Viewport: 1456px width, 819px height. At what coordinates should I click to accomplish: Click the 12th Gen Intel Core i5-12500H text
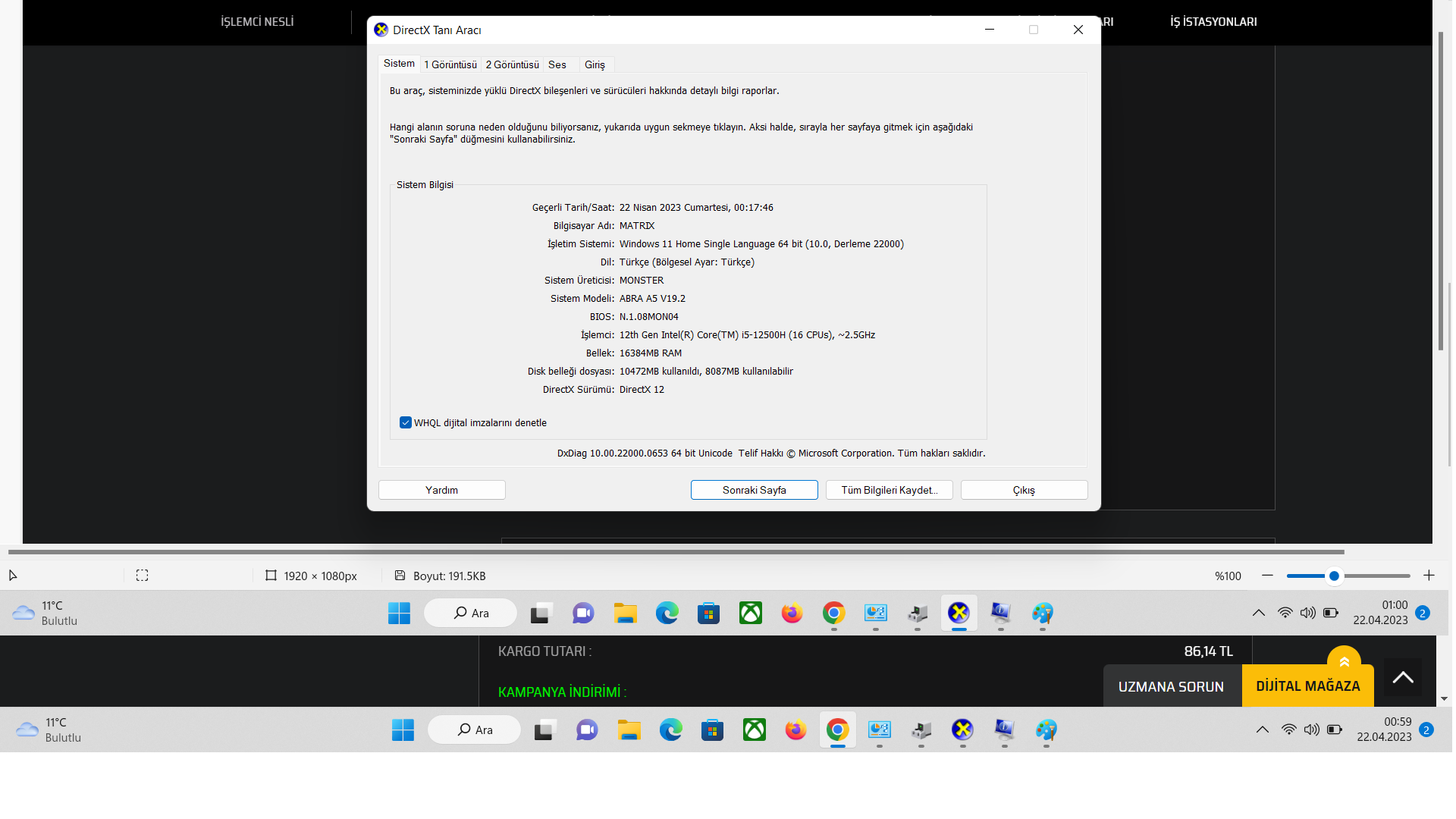(x=747, y=335)
